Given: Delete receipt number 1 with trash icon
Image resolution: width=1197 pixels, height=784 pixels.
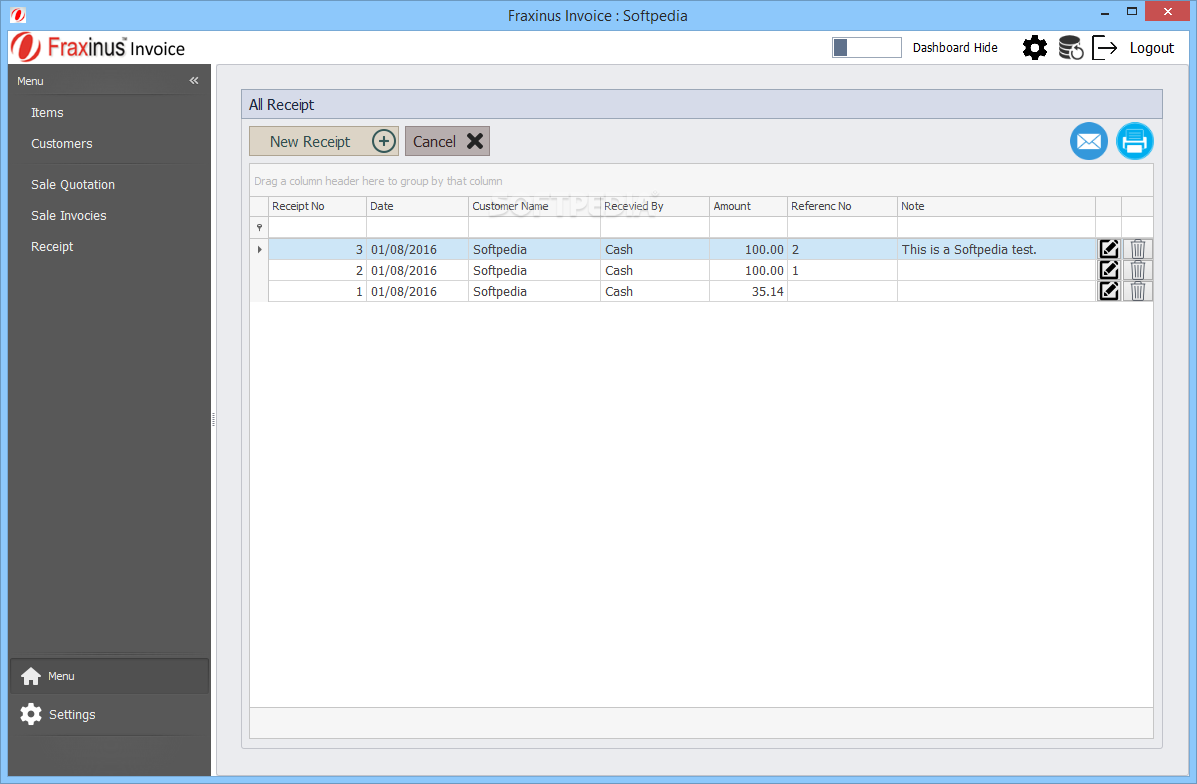Looking at the screenshot, I should [x=1137, y=291].
